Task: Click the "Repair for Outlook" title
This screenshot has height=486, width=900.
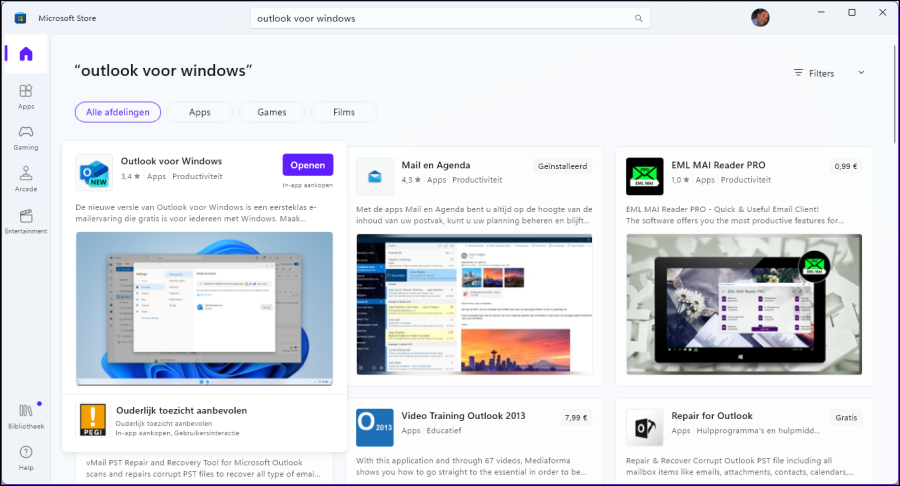Action: tap(712, 416)
